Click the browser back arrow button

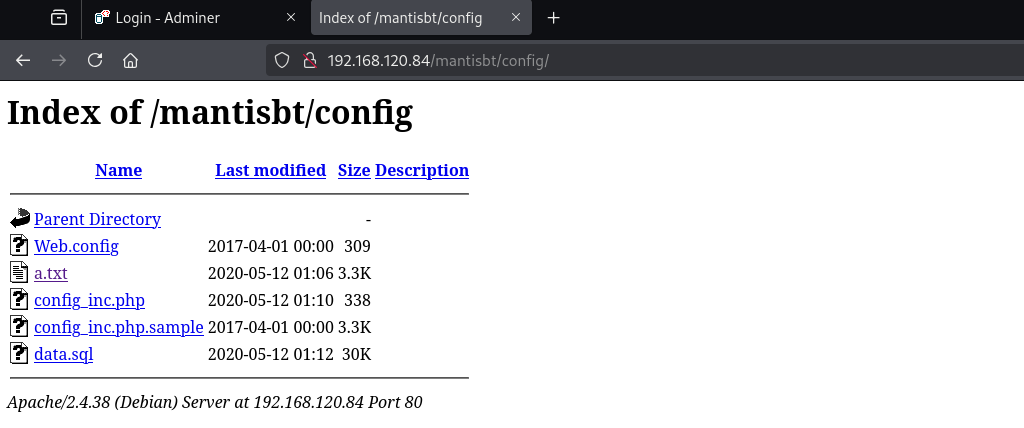coord(23,60)
